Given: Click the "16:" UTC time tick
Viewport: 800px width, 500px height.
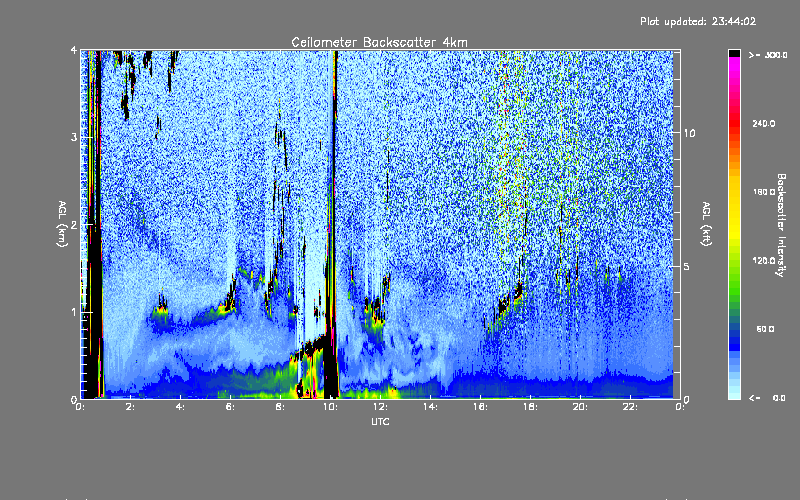Looking at the screenshot, I should pos(480,407).
